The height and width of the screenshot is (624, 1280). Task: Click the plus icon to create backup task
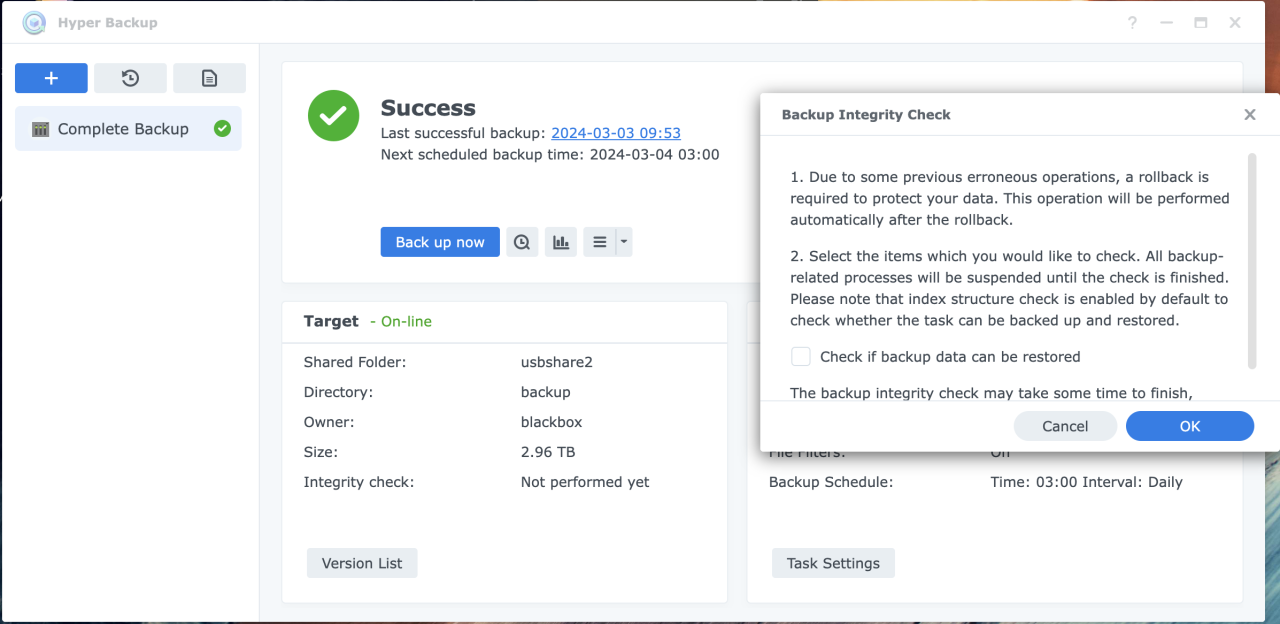(x=51, y=78)
